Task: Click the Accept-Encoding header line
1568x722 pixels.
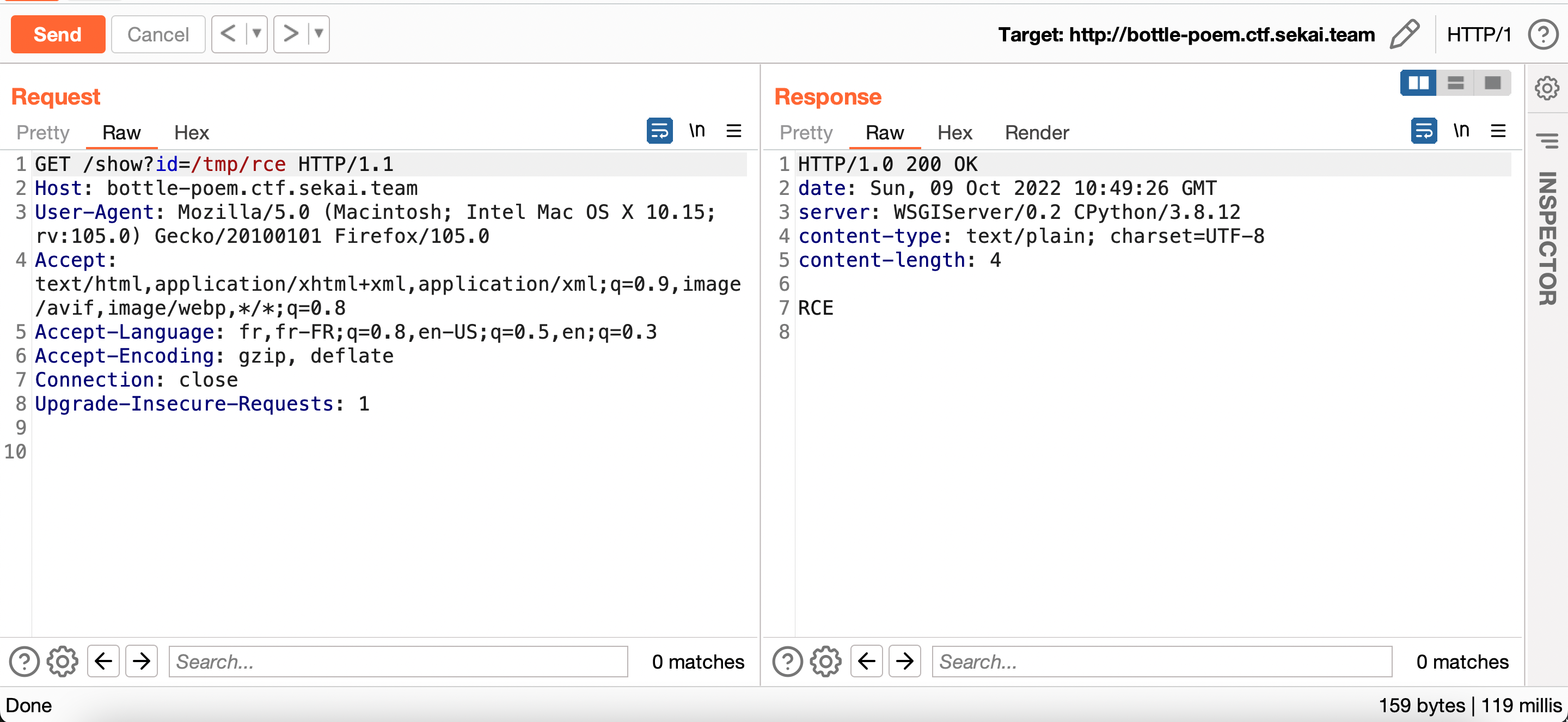Action: [215, 356]
